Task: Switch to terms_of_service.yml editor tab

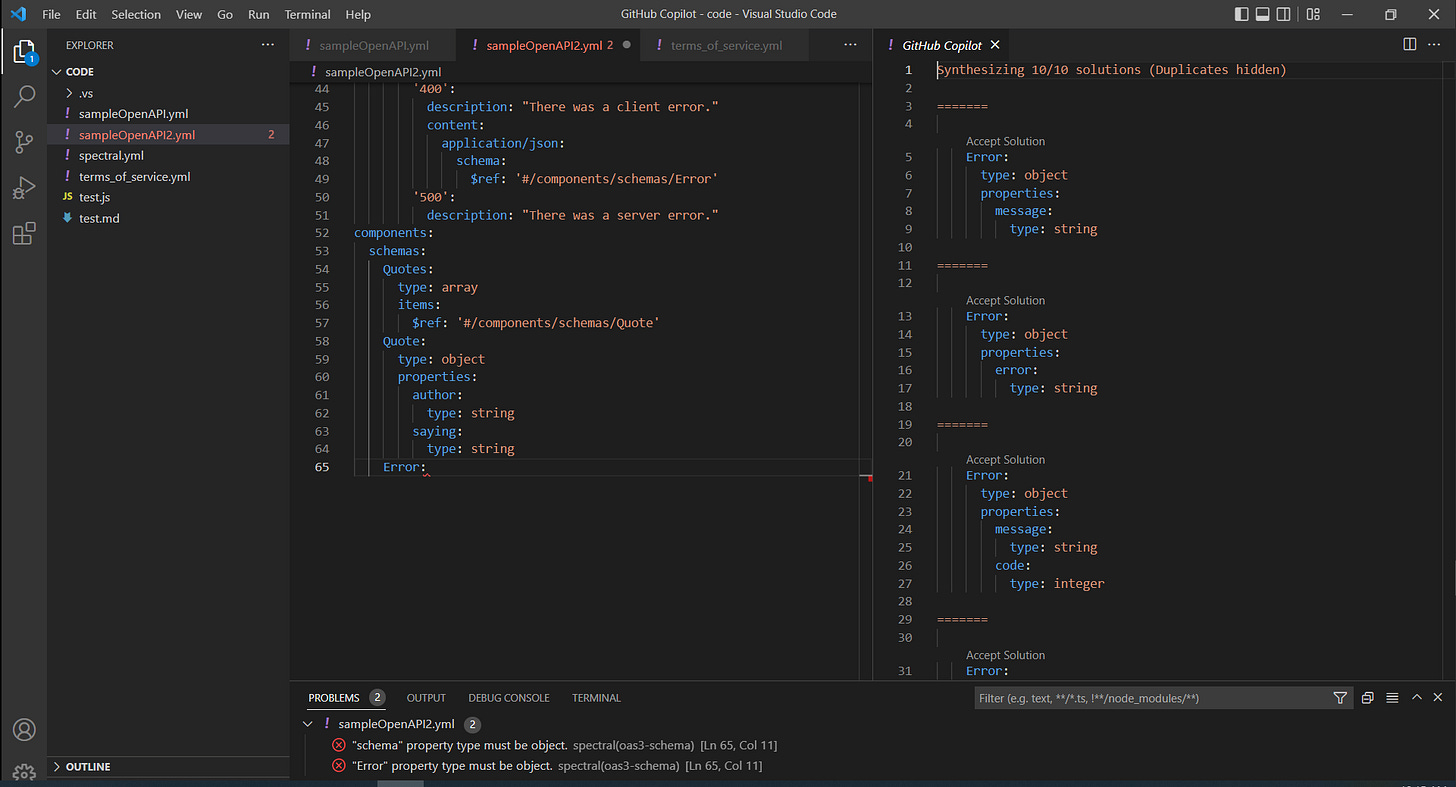Action: pyautogui.click(x=726, y=45)
